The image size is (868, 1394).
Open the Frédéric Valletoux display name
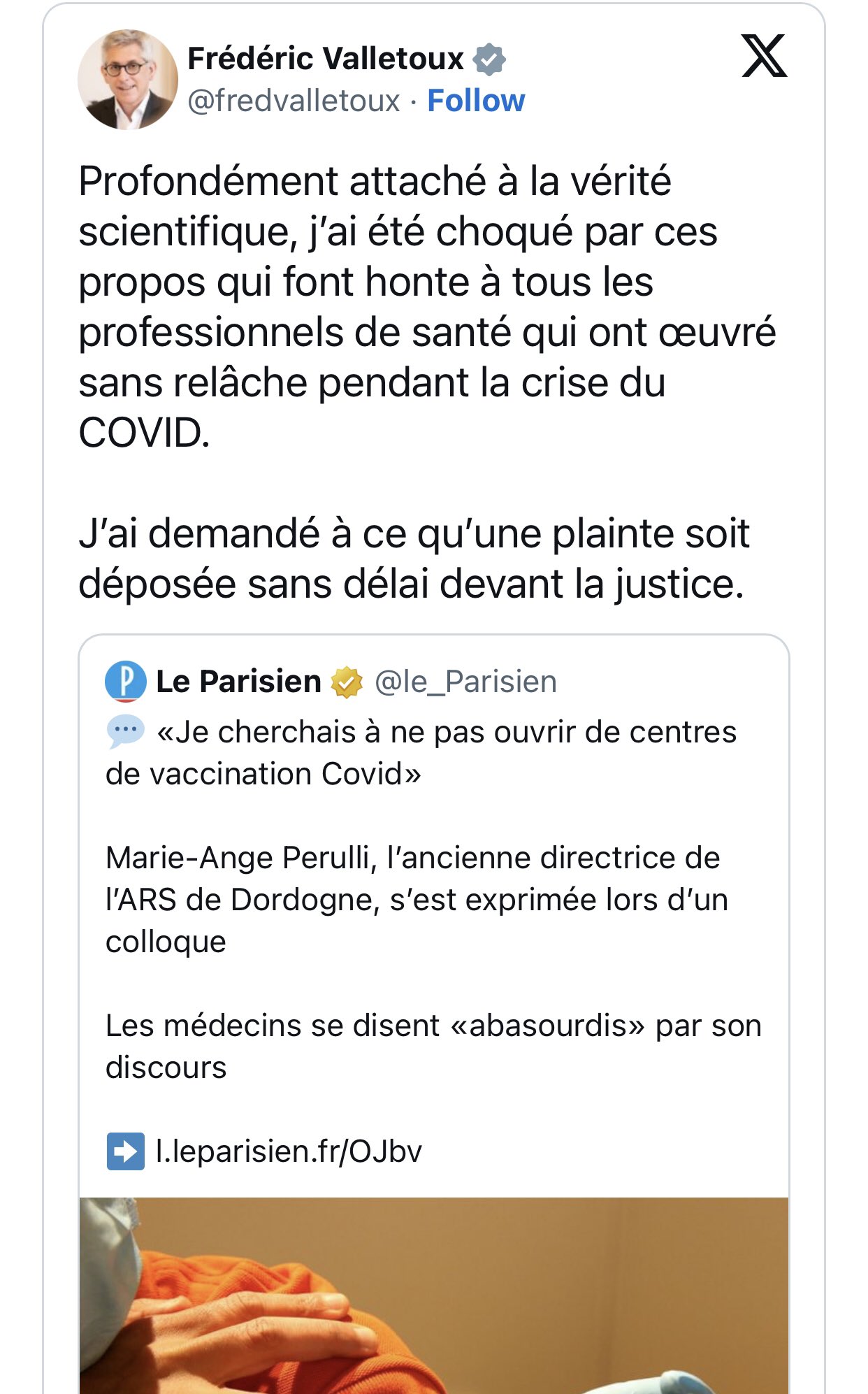[326, 59]
